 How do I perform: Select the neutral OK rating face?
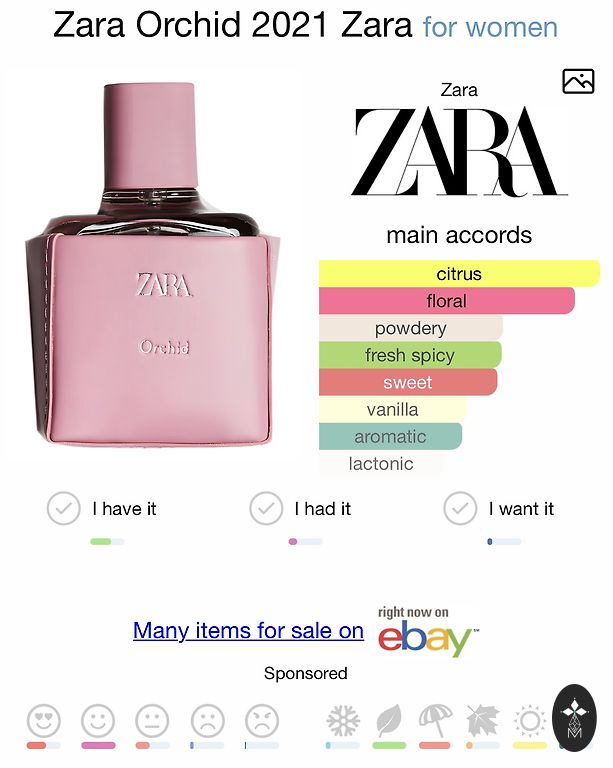(152, 721)
